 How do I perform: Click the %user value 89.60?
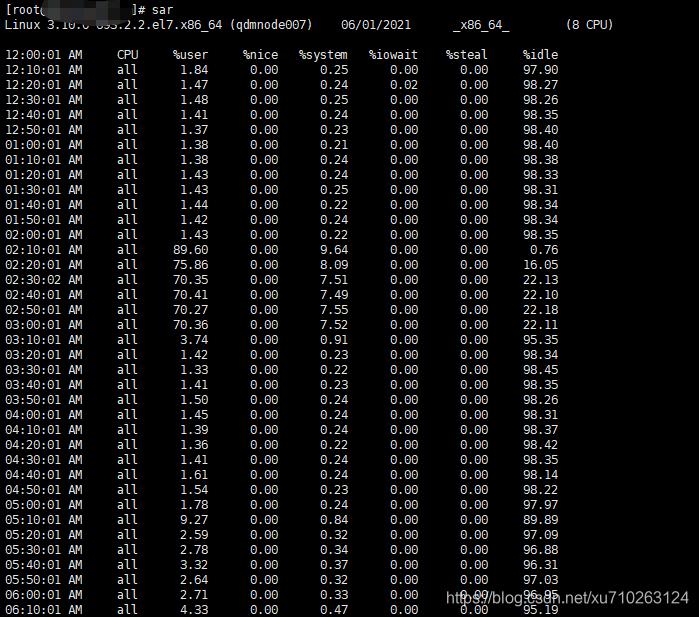pyautogui.click(x=190, y=250)
